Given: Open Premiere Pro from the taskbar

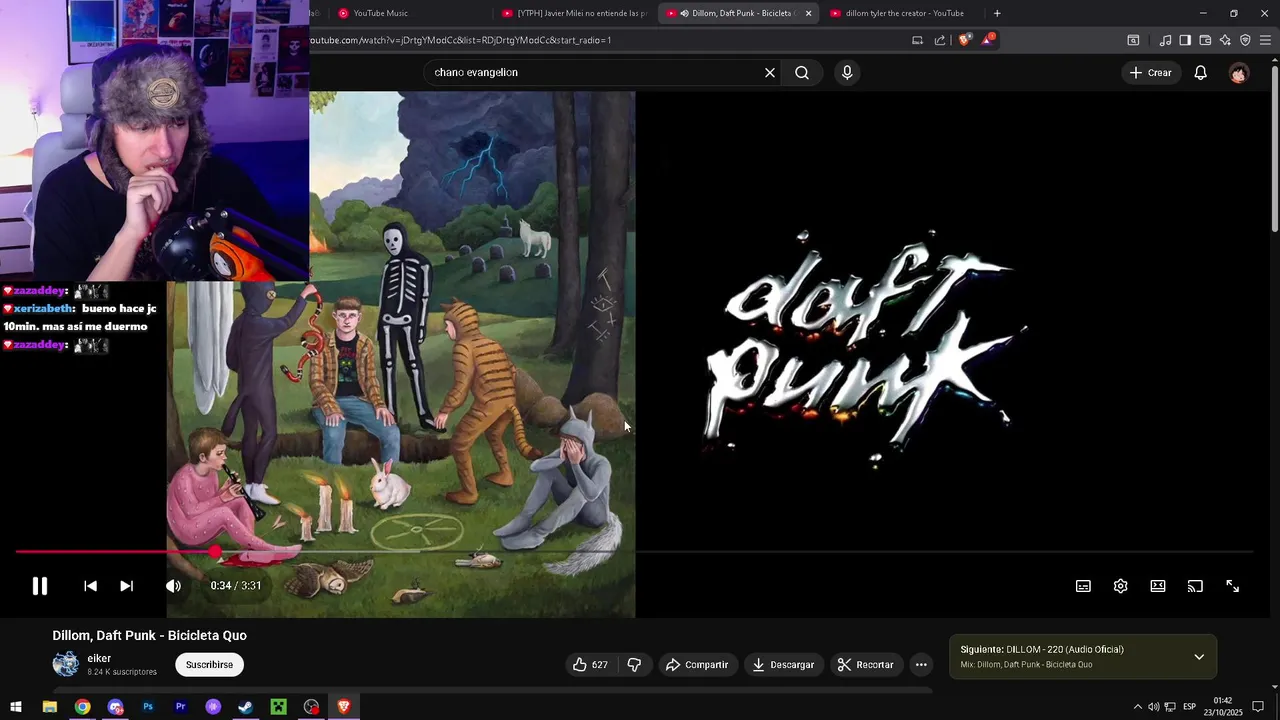Looking at the screenshot, I should coord(180,707).
